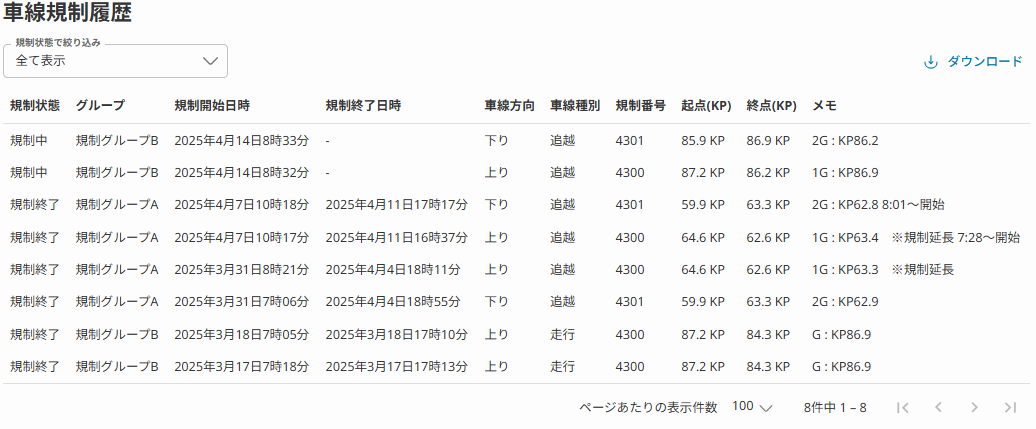The height and width of the screenshot is (429, 1036).
Task: Select the row starting 2025年3月18日7時05分
Action: tap(241, 334)
